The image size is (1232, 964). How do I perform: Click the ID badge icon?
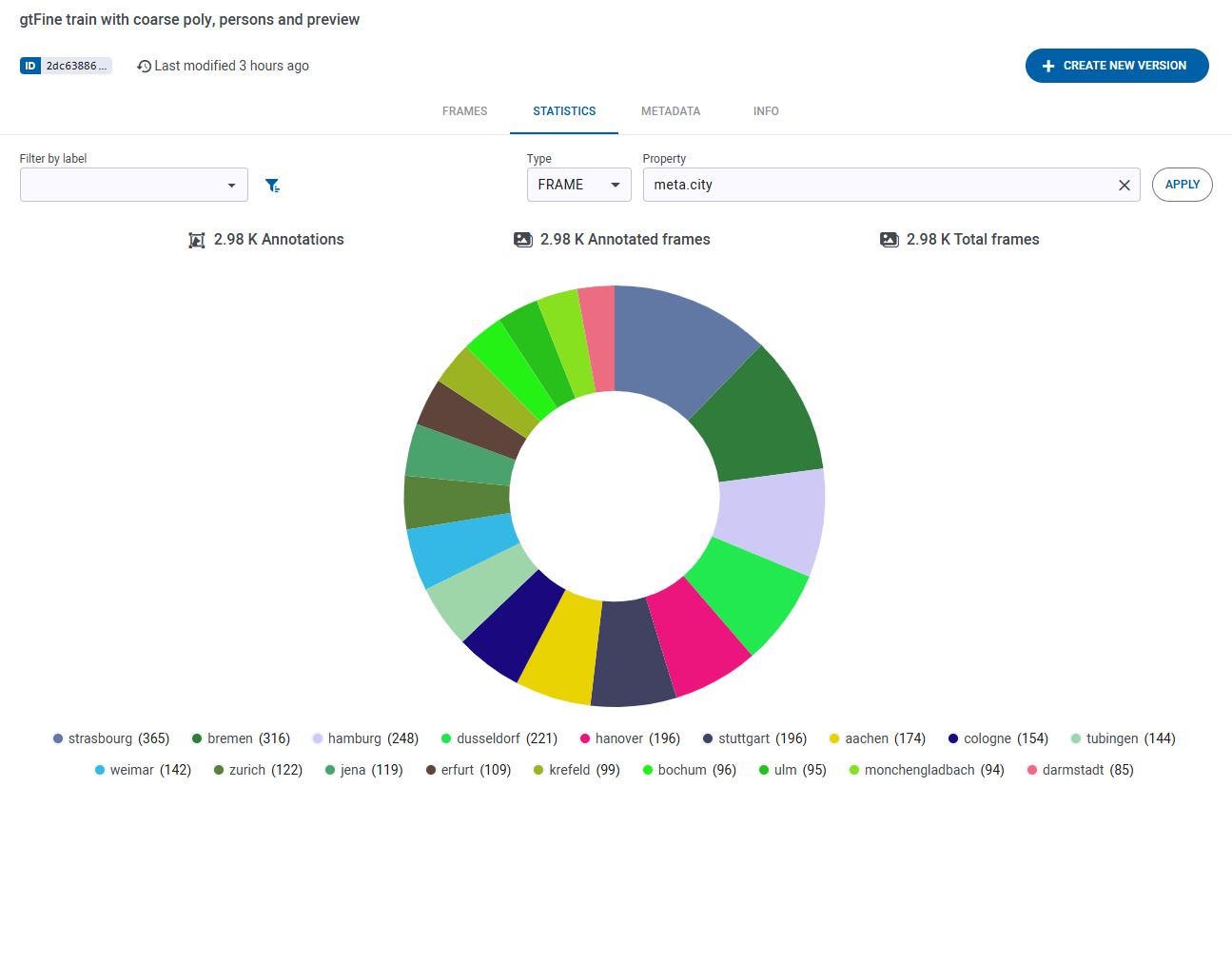31,66
